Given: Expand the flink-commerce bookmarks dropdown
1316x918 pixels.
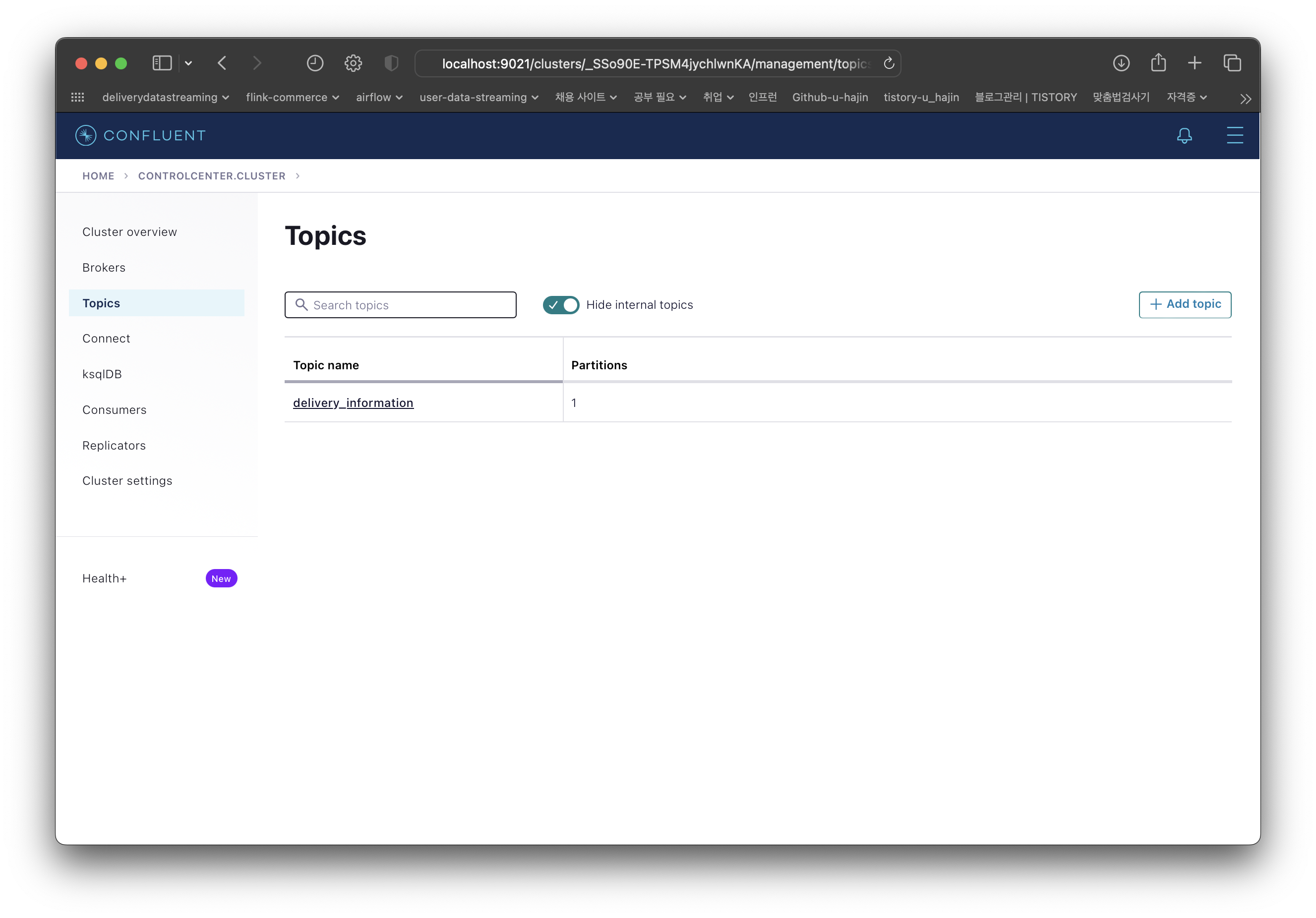Looking at the screenshot, I should (293, 98).
